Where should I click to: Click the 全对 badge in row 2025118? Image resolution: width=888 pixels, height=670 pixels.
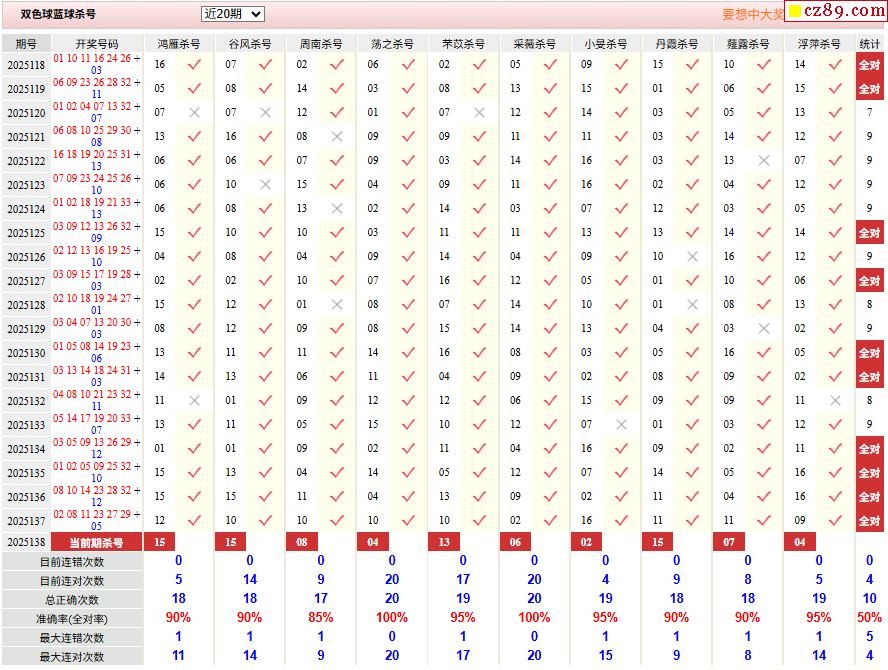tap(869, 65)
